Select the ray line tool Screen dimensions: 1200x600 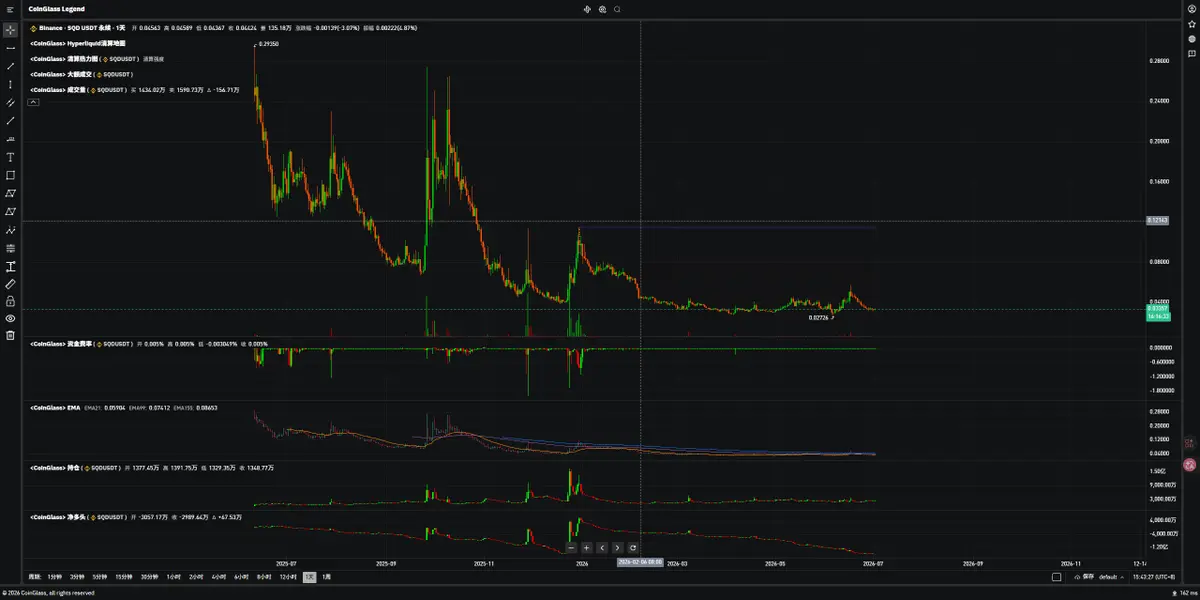10,120
